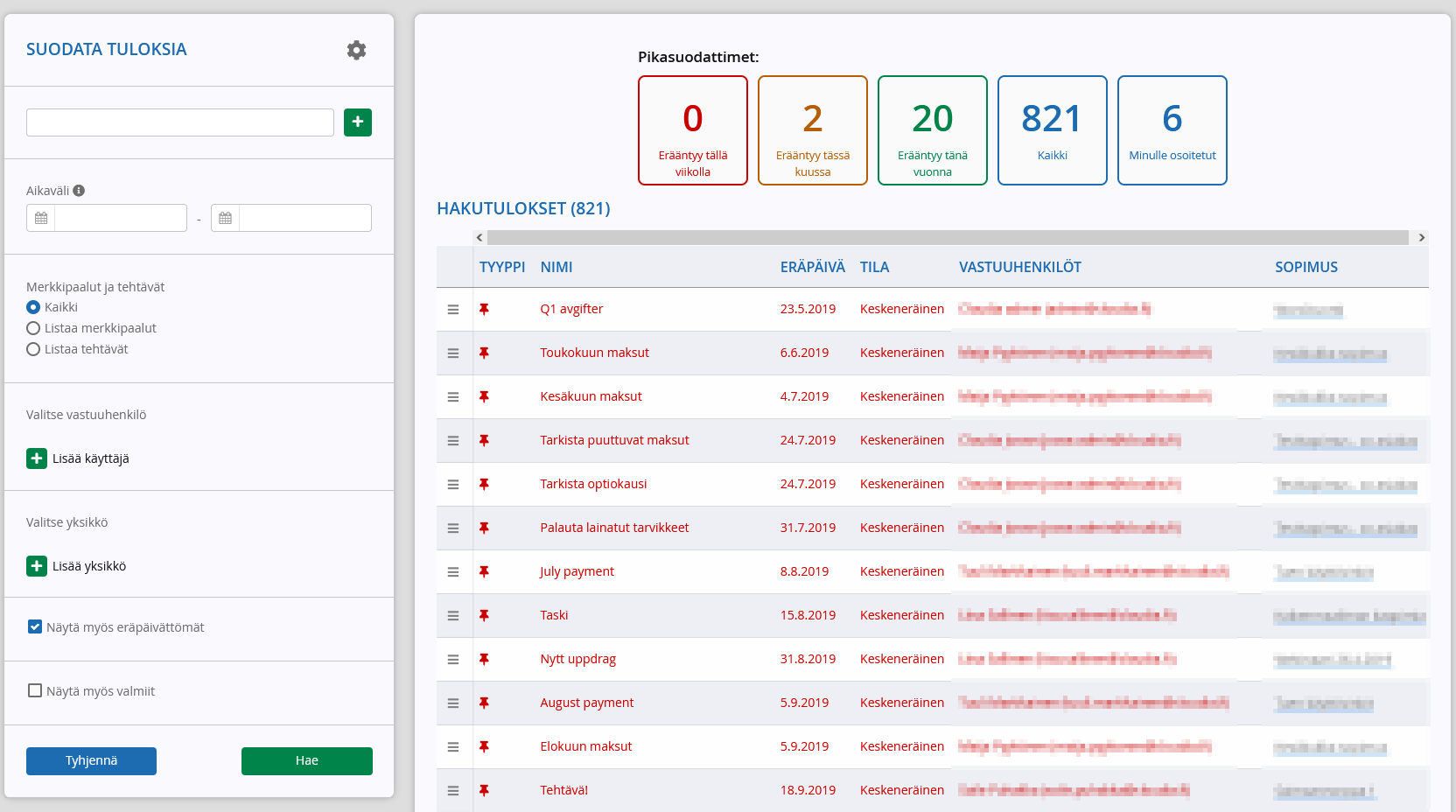Click the horizontal table scrollbar track
The height and width of the screenshot is (812, 1456).
click(948, 237)
